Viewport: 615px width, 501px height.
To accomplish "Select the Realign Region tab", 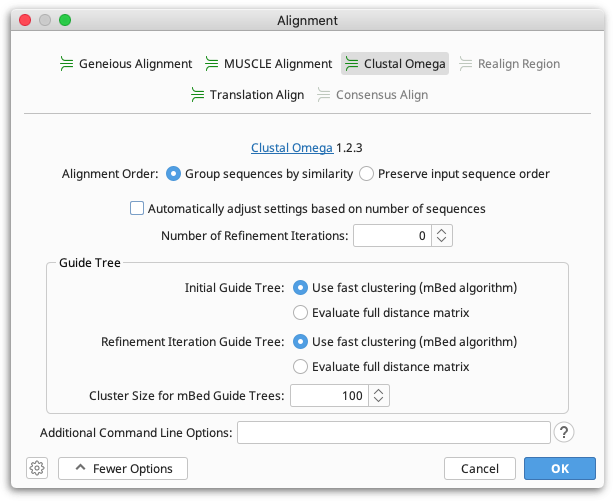I will (509, 64).
